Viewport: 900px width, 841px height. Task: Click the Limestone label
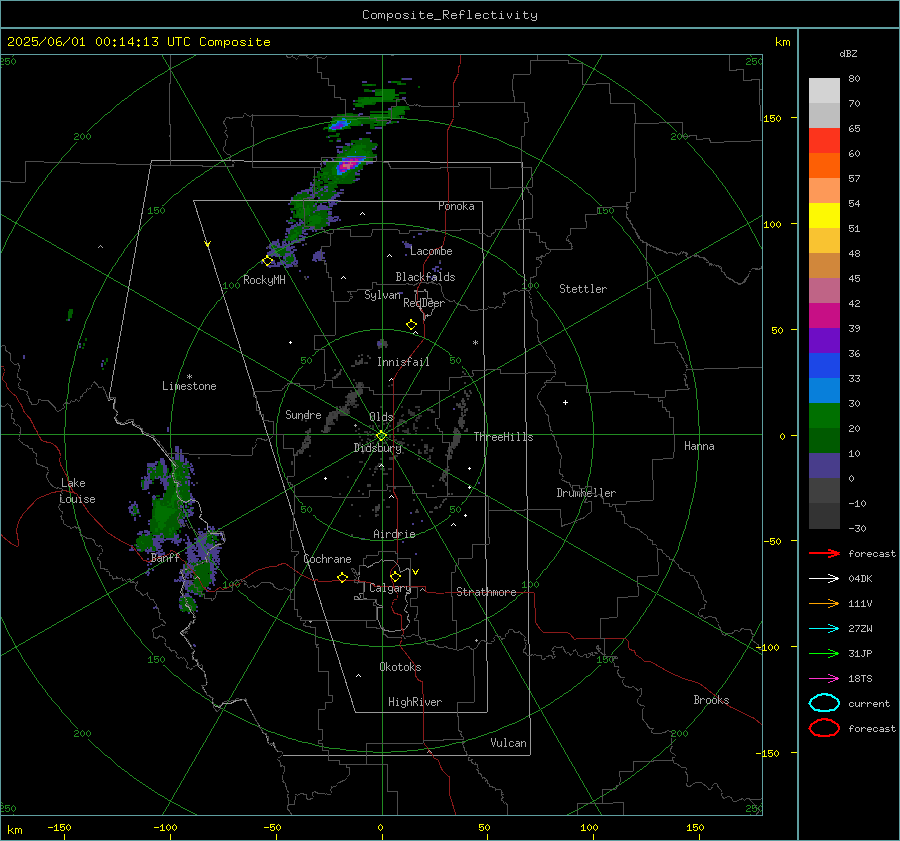[189, 386]
